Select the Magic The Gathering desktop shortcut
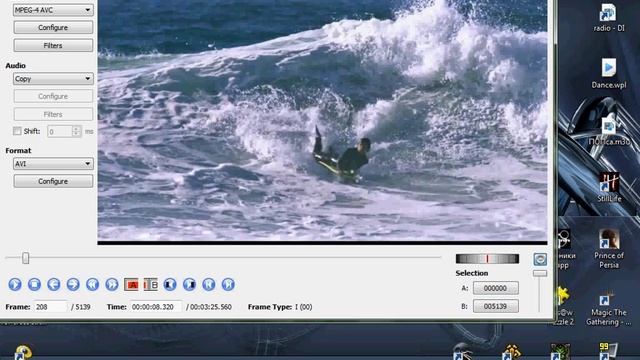 (x=608, y=308)
